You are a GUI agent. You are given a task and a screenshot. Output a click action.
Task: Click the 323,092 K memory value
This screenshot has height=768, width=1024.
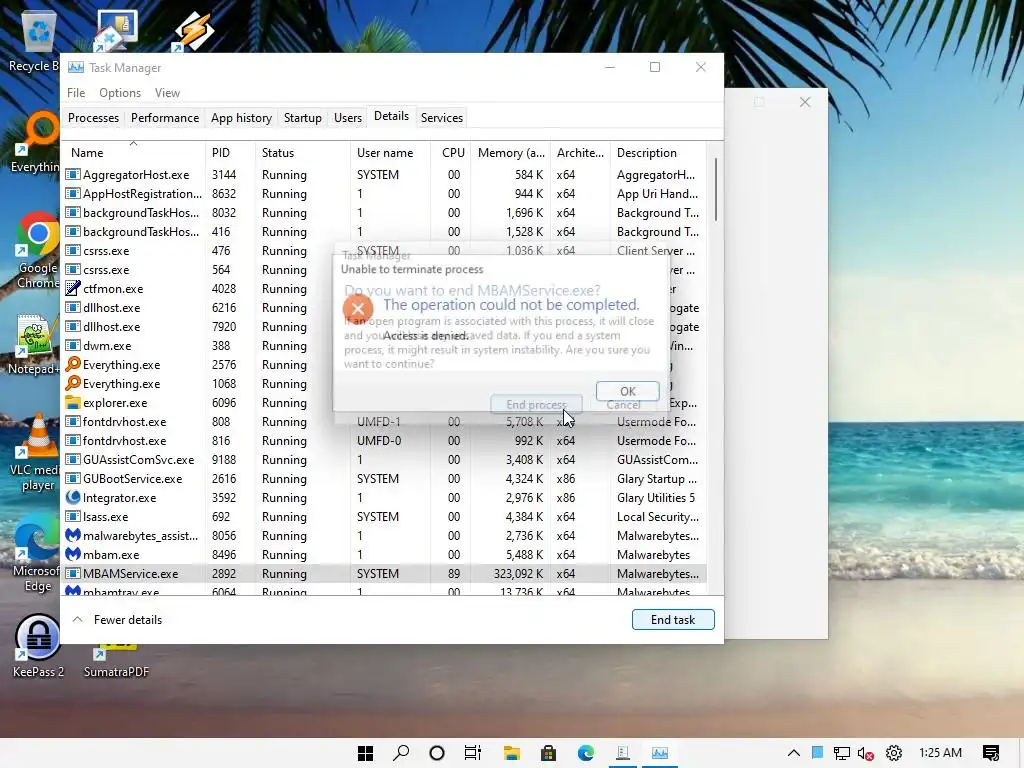point(519,573)
